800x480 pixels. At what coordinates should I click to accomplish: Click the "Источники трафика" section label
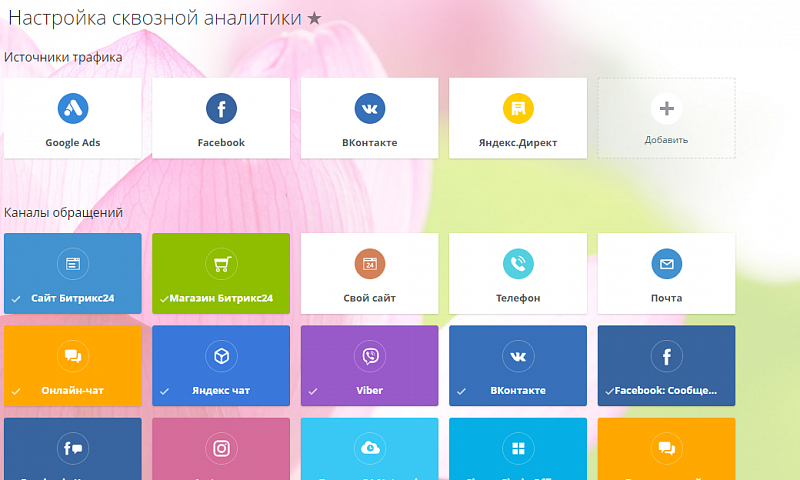pos(63,57)
